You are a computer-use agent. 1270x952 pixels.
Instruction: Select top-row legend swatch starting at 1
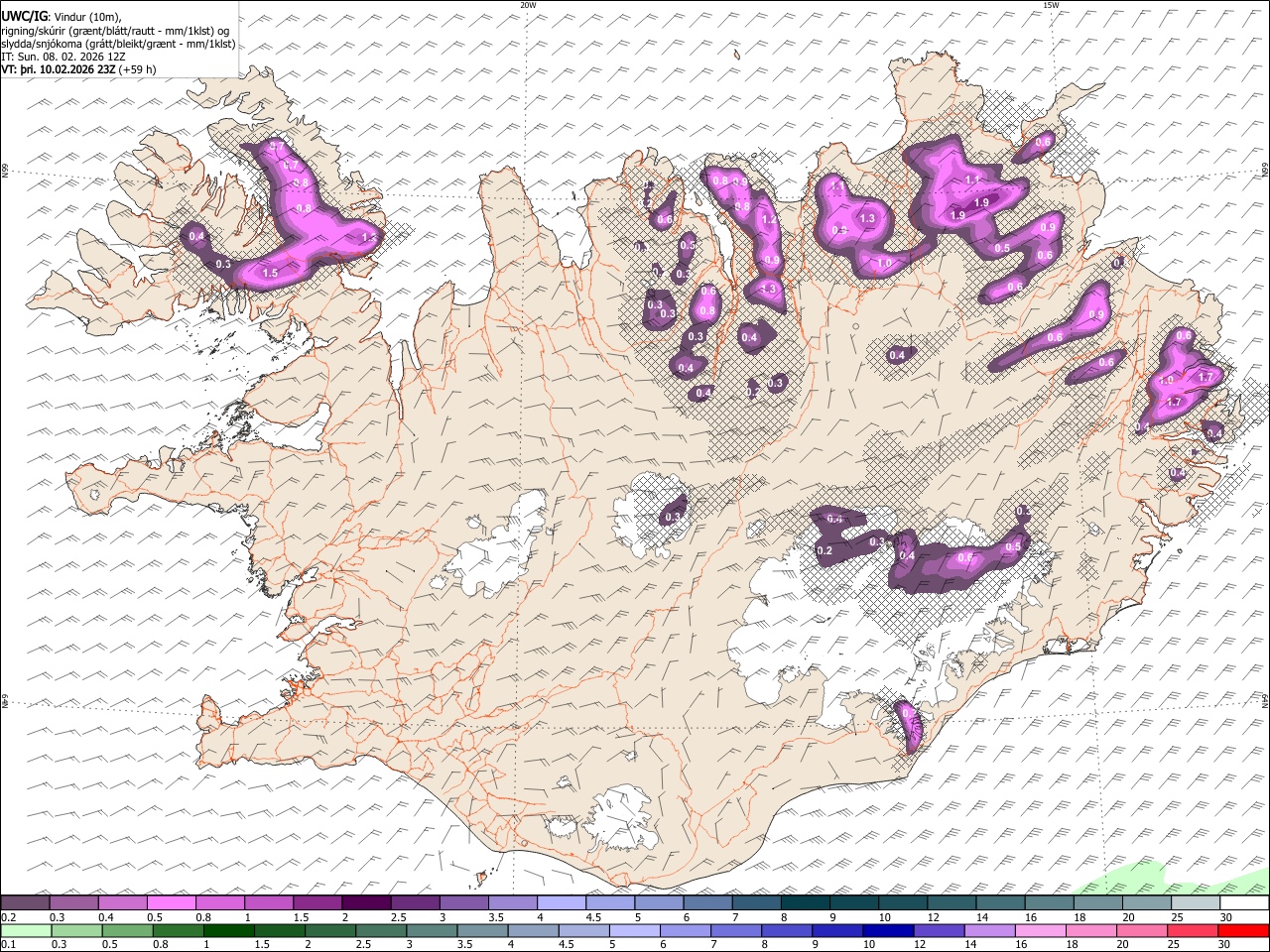coord(268,903)
